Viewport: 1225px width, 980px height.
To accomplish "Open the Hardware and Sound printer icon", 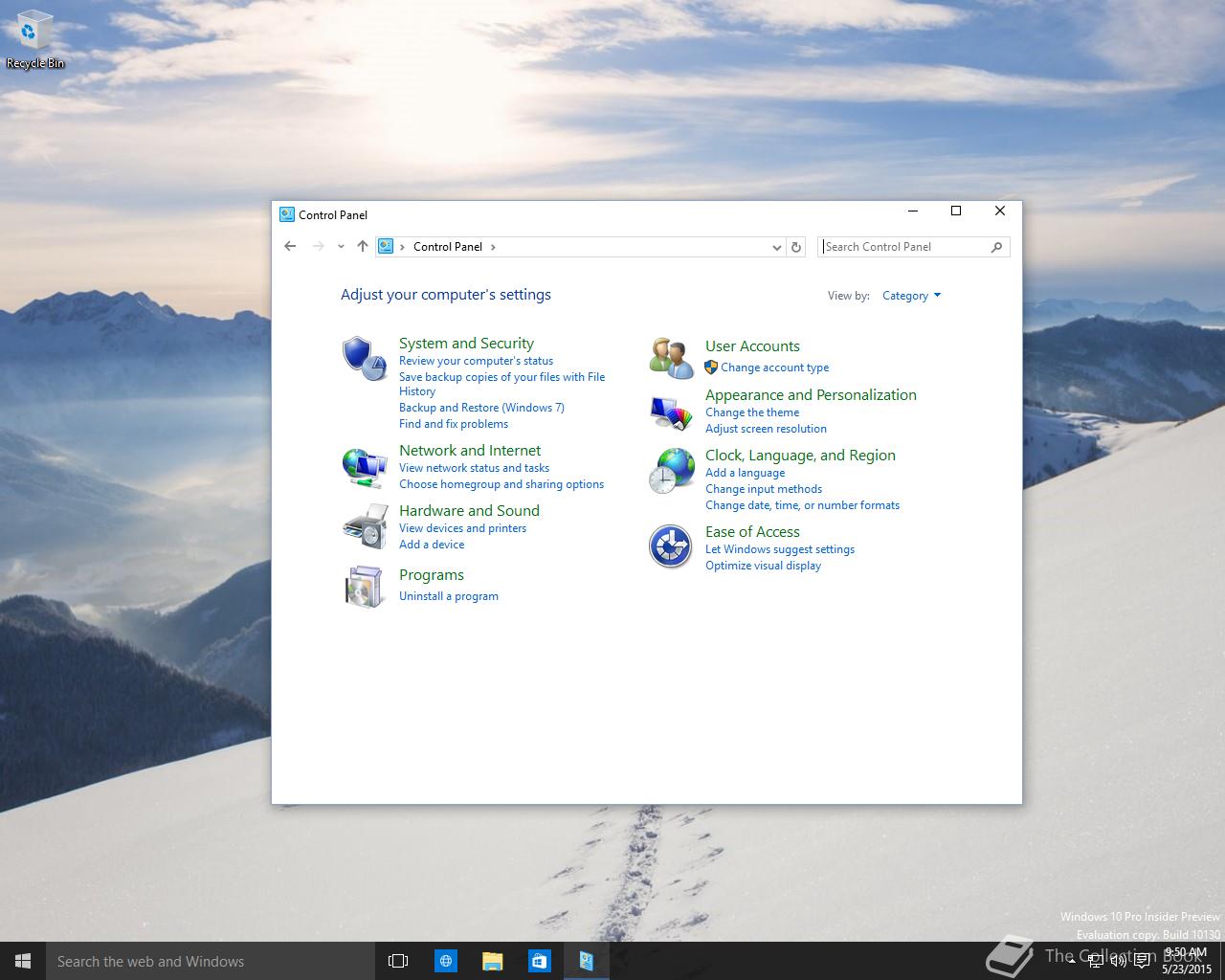I will pos(365,527).
